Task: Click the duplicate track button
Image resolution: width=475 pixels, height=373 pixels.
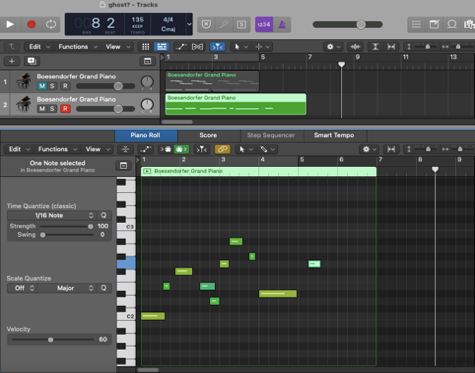Action: [31, 61]
